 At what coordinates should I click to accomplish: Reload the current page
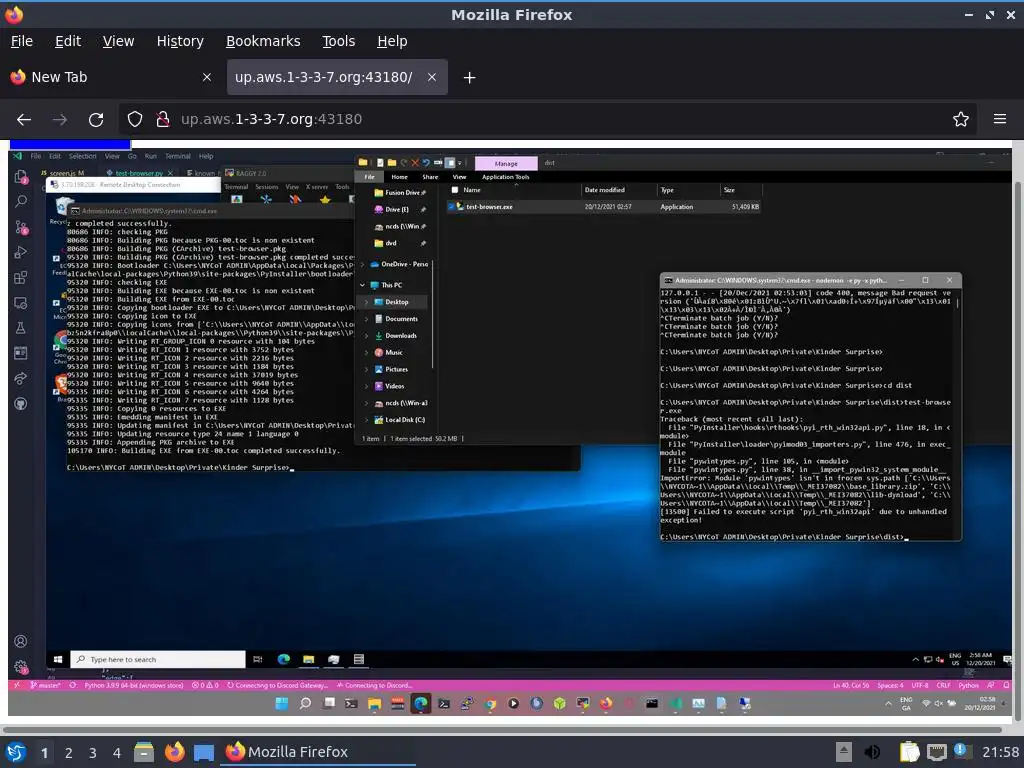pos(96,120)
